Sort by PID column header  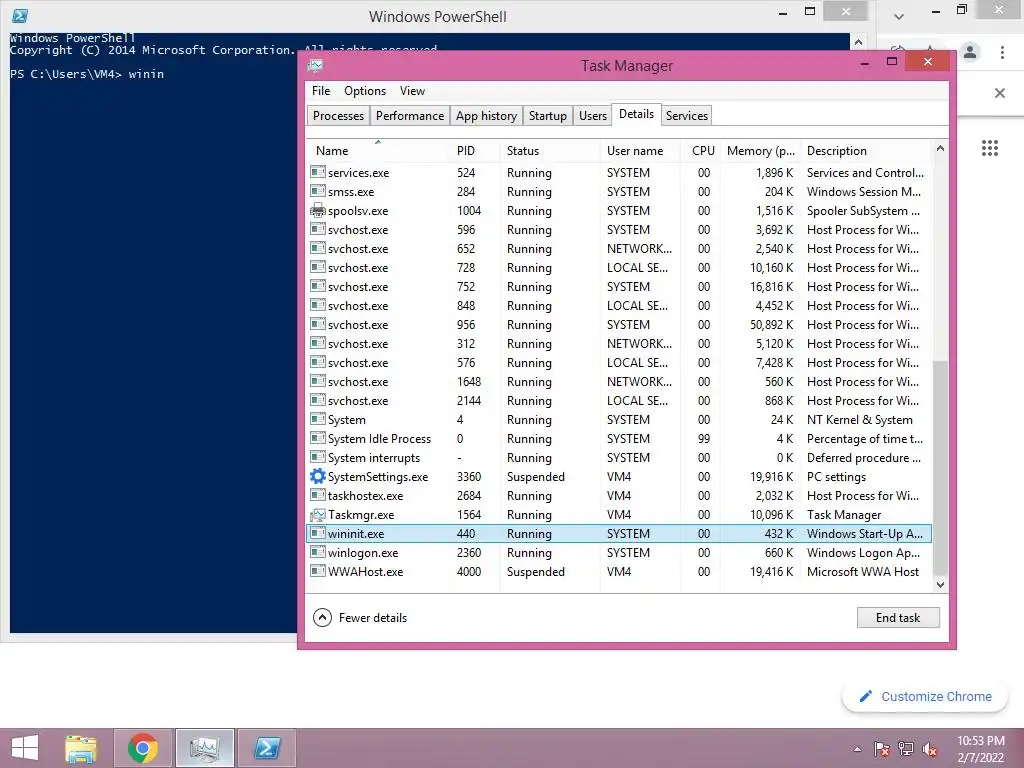click(475, 151)
